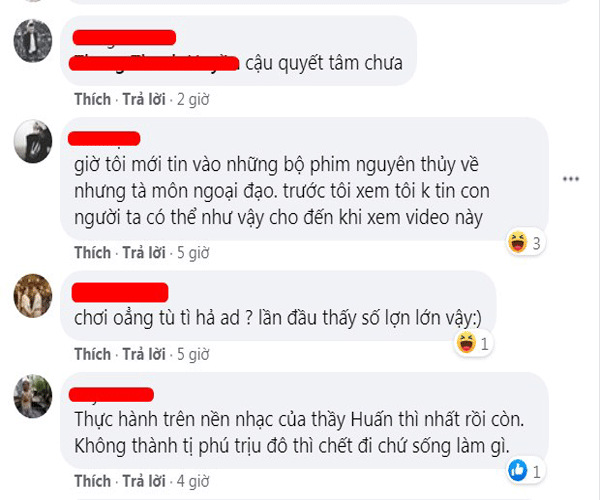This screenshot has width=600, height=500.
Task: Open the '4 giờ' timestamp link
Action: pyautogui.click(x=193, y=481)
